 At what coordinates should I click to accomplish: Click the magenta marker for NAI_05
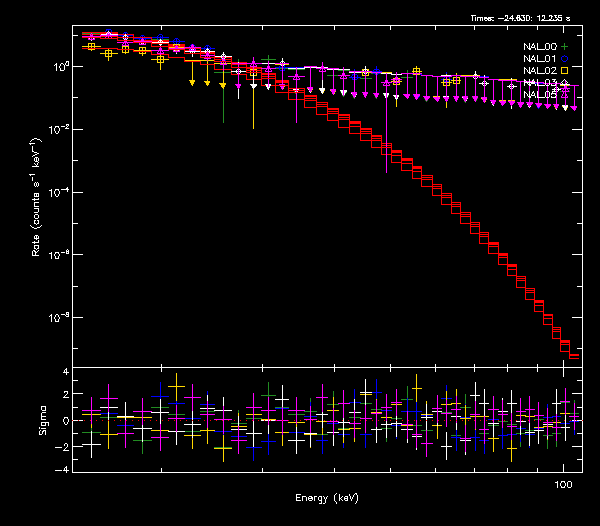(565, 94)
